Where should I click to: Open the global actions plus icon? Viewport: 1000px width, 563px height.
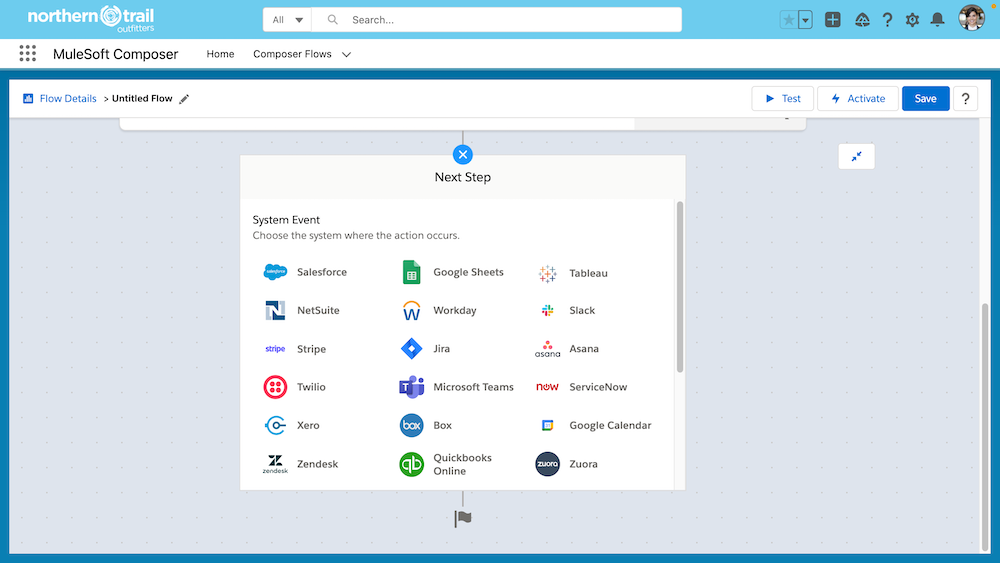832,20
